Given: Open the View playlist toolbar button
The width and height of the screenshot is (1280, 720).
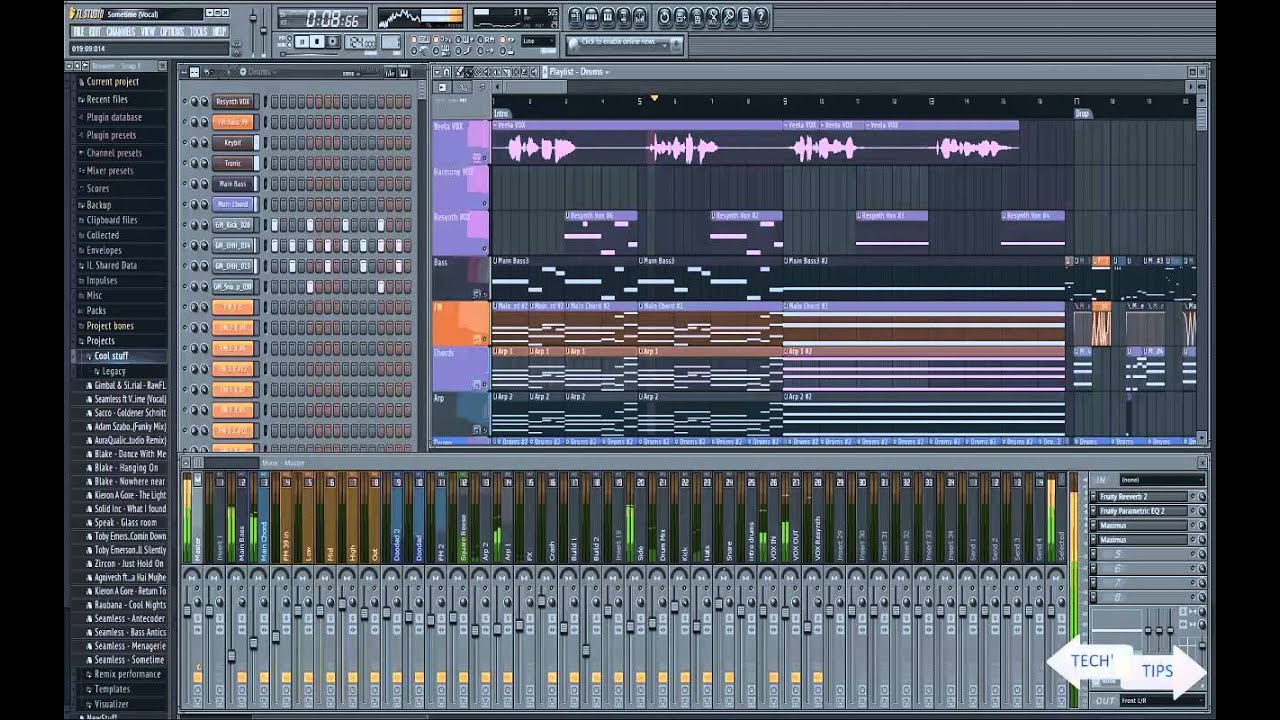Looking at the screenshot, I should [x=576, y=17].
